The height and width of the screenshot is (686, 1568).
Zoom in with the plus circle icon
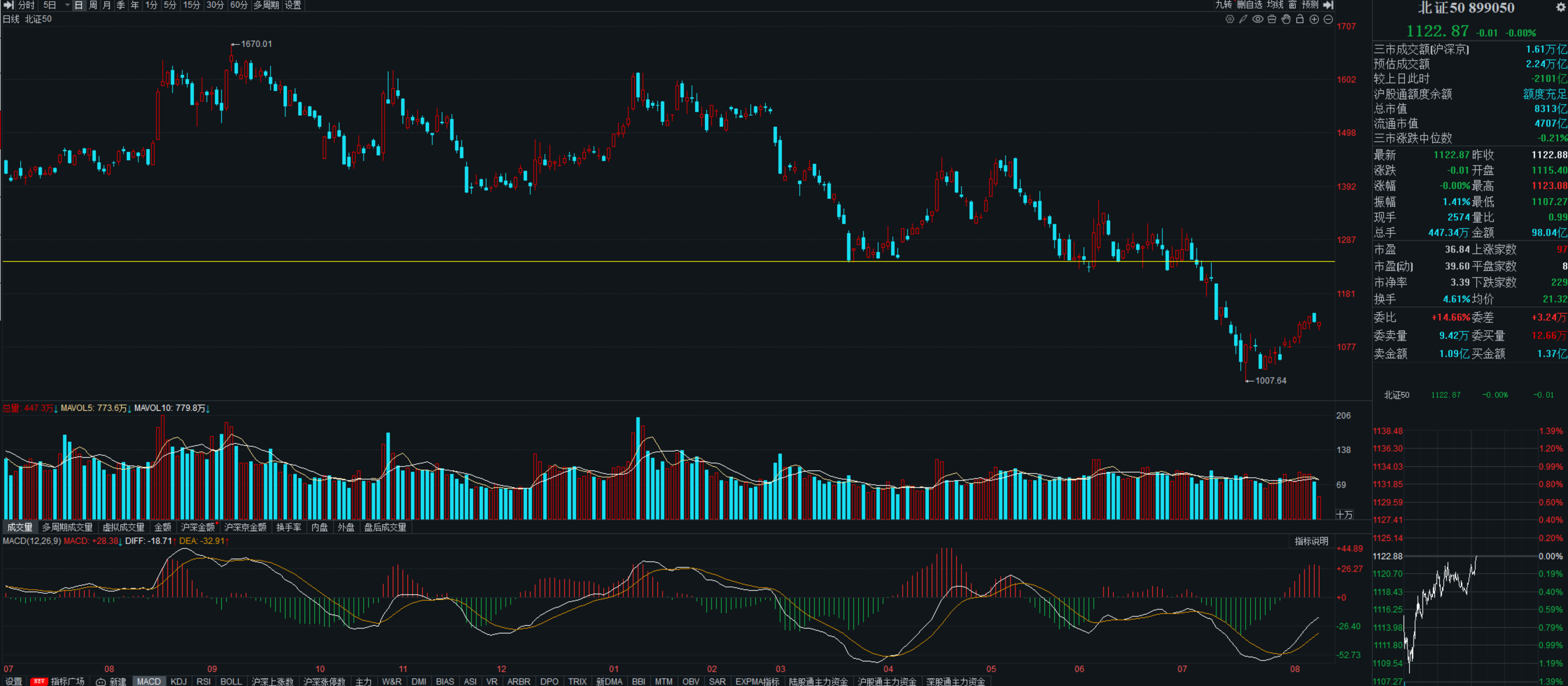[1314, 20]
